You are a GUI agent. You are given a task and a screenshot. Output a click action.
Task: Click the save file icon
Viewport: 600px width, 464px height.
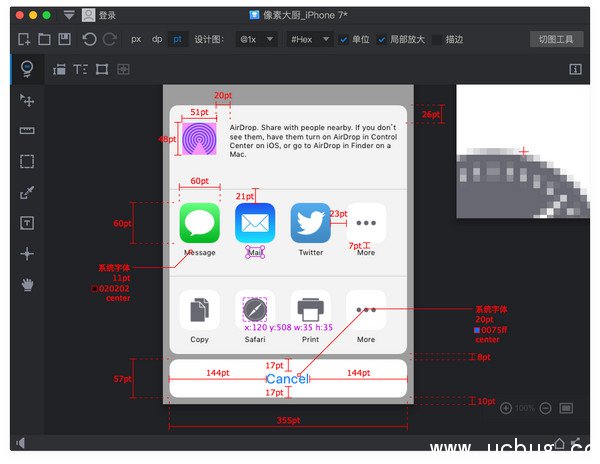(64, 39)
